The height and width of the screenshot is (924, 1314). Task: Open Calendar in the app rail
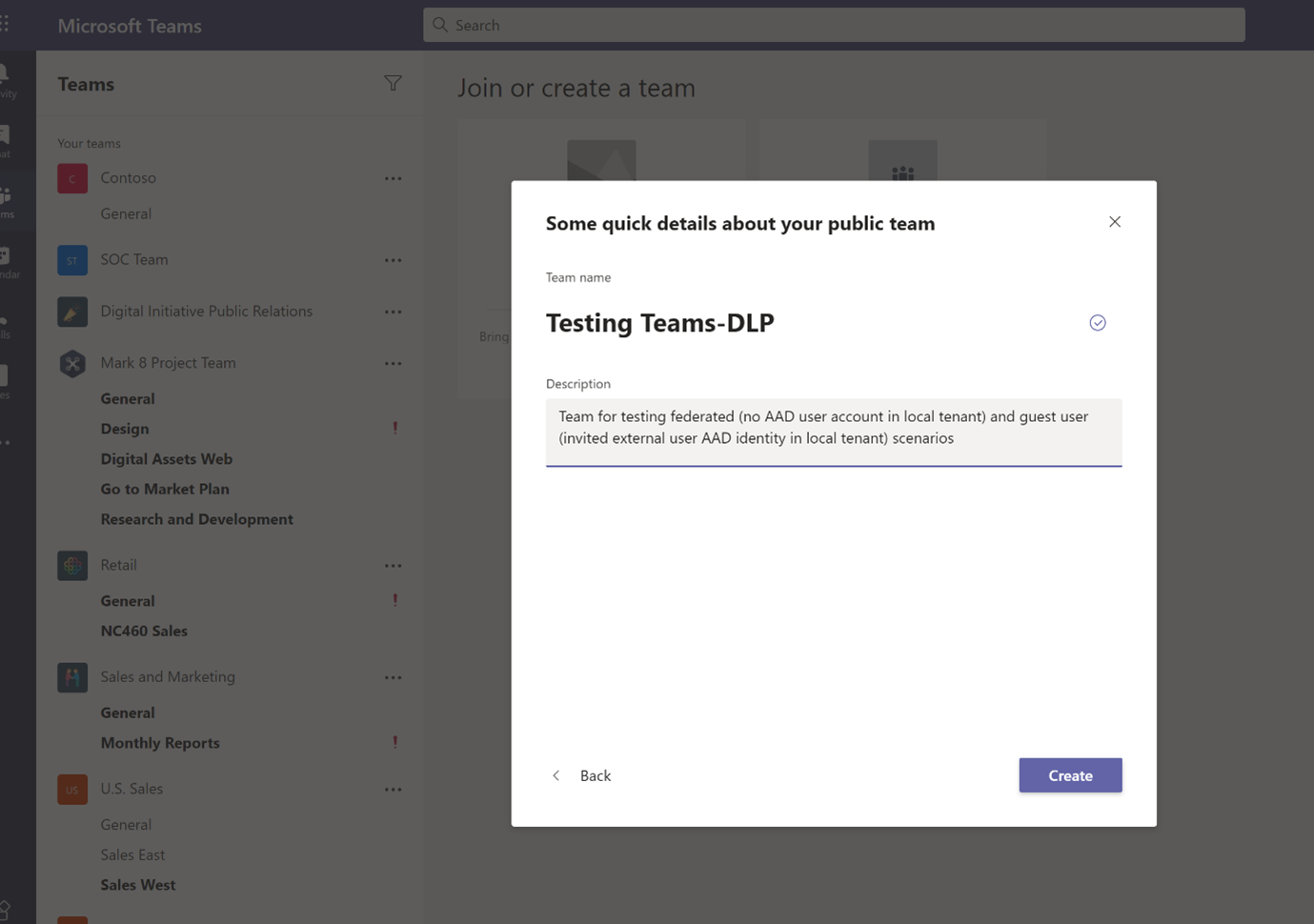(x=8, y=262)
